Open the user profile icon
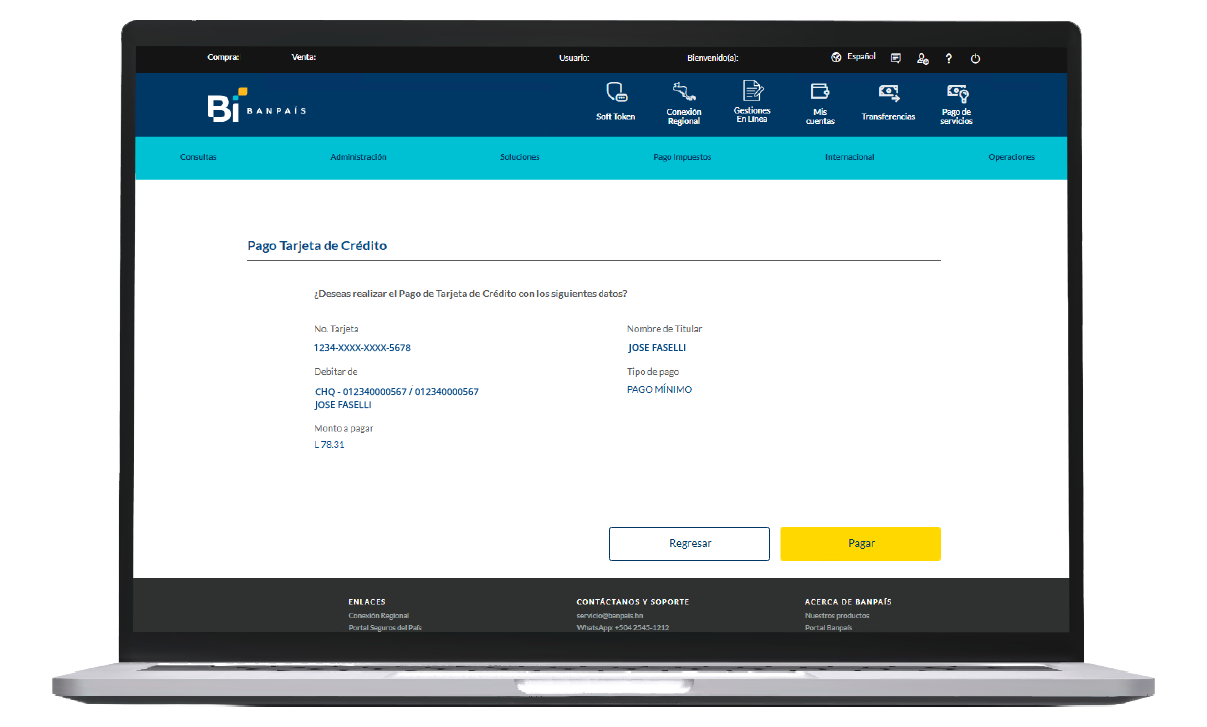Viewport: 1207px width, 727px height. click(x=922, y=58)
